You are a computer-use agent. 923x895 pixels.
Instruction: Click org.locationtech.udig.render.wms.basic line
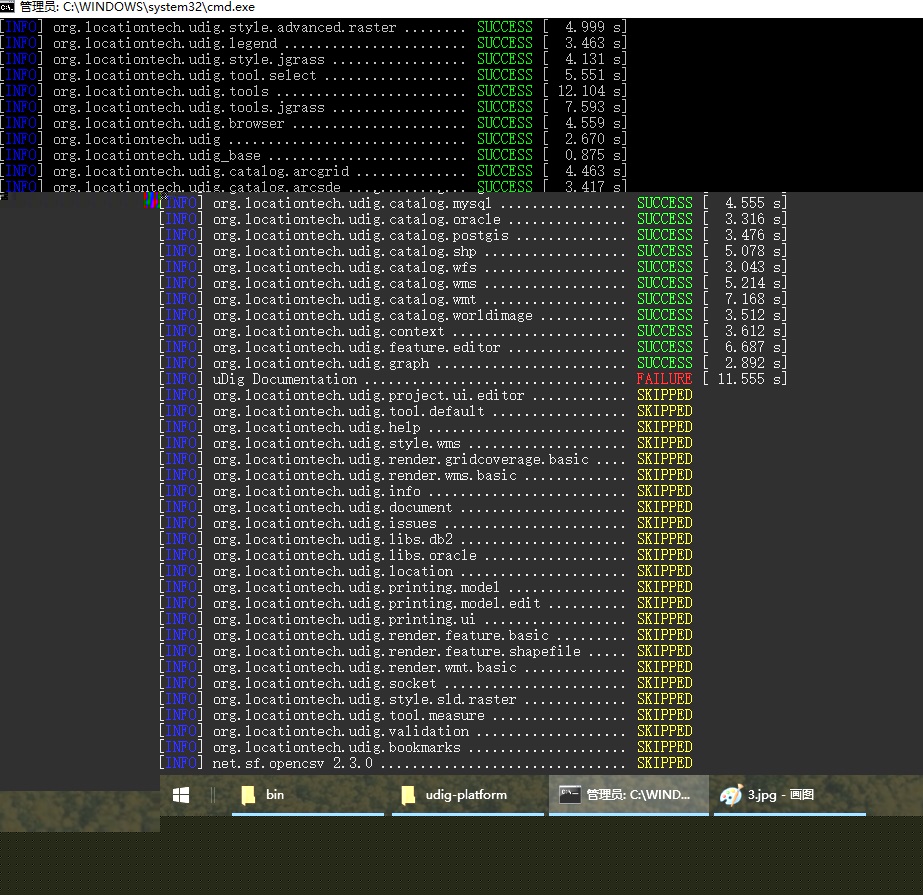(426, 475)
